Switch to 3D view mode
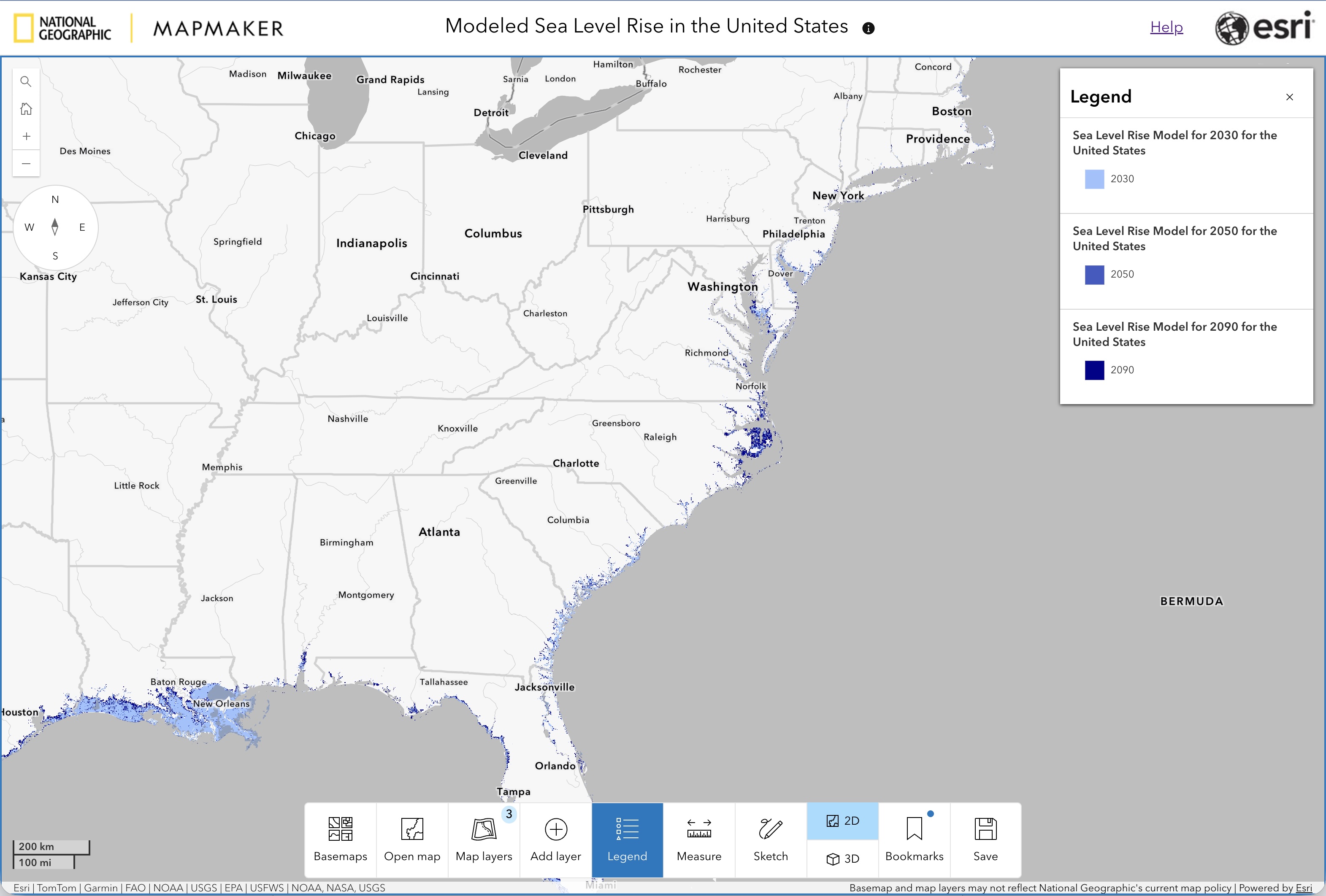 843,858
